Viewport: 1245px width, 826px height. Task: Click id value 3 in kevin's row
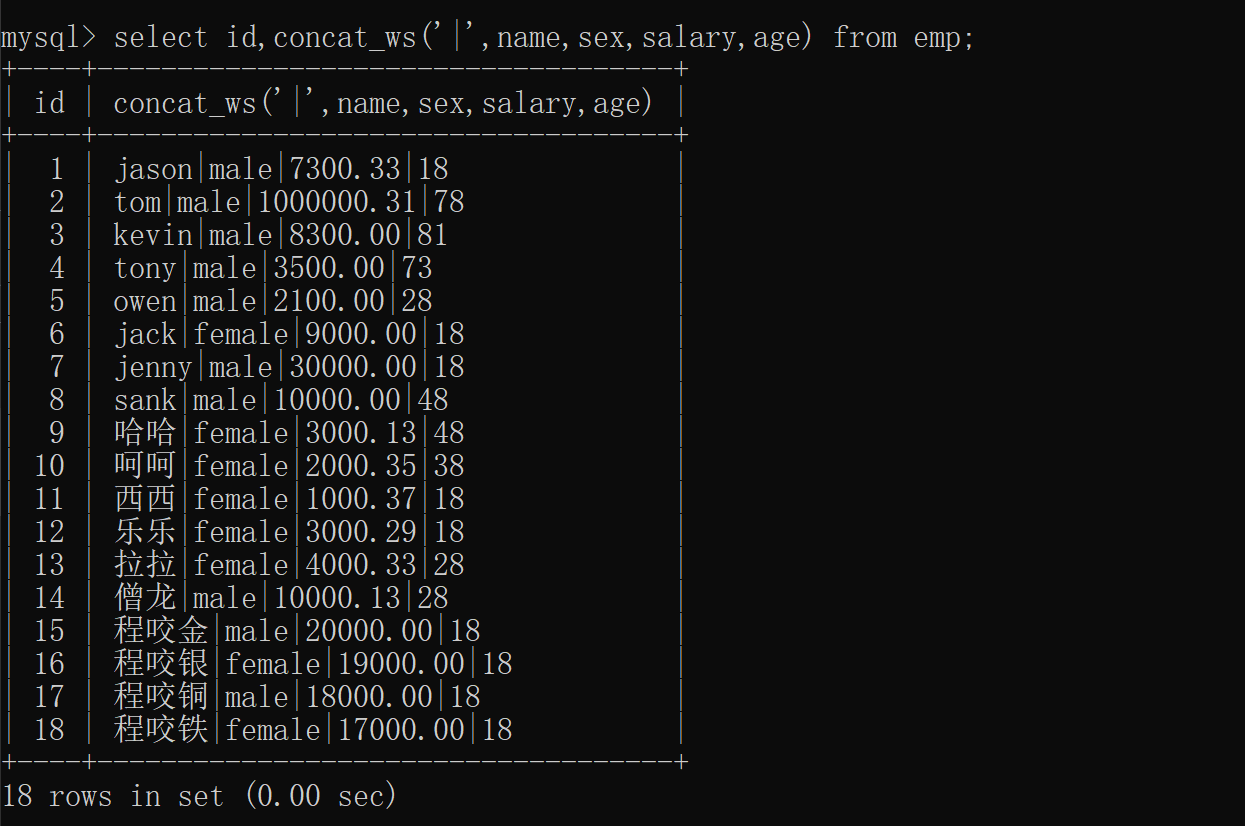(57, 235)
